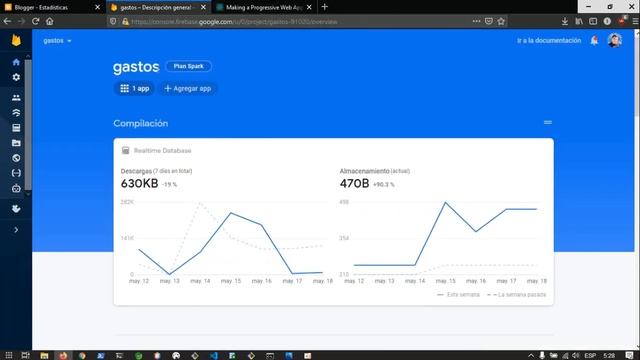Go back in browser history

point(7,21)
